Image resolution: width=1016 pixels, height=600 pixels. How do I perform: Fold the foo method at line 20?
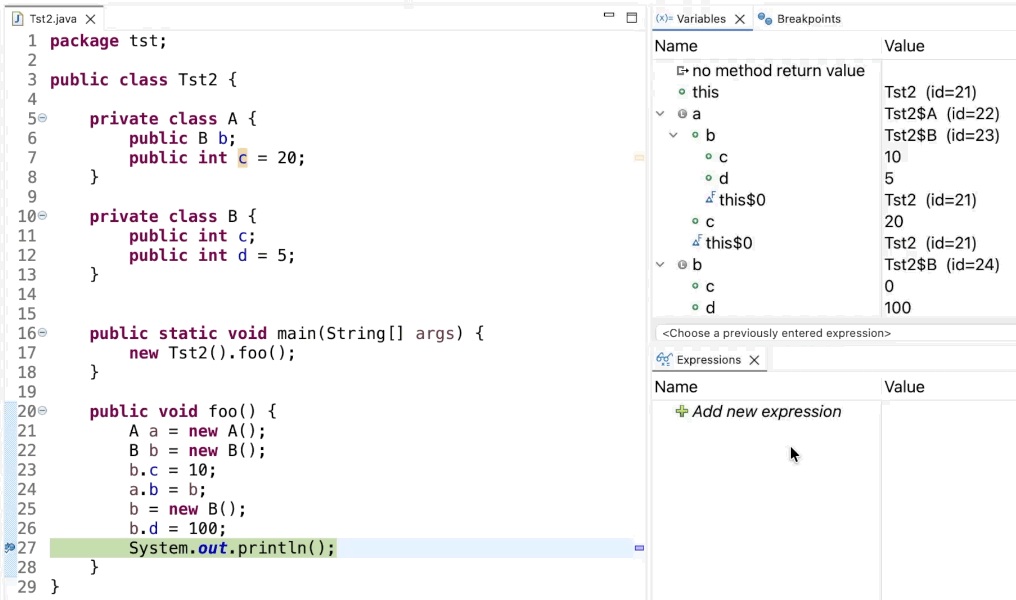(42, 410)
